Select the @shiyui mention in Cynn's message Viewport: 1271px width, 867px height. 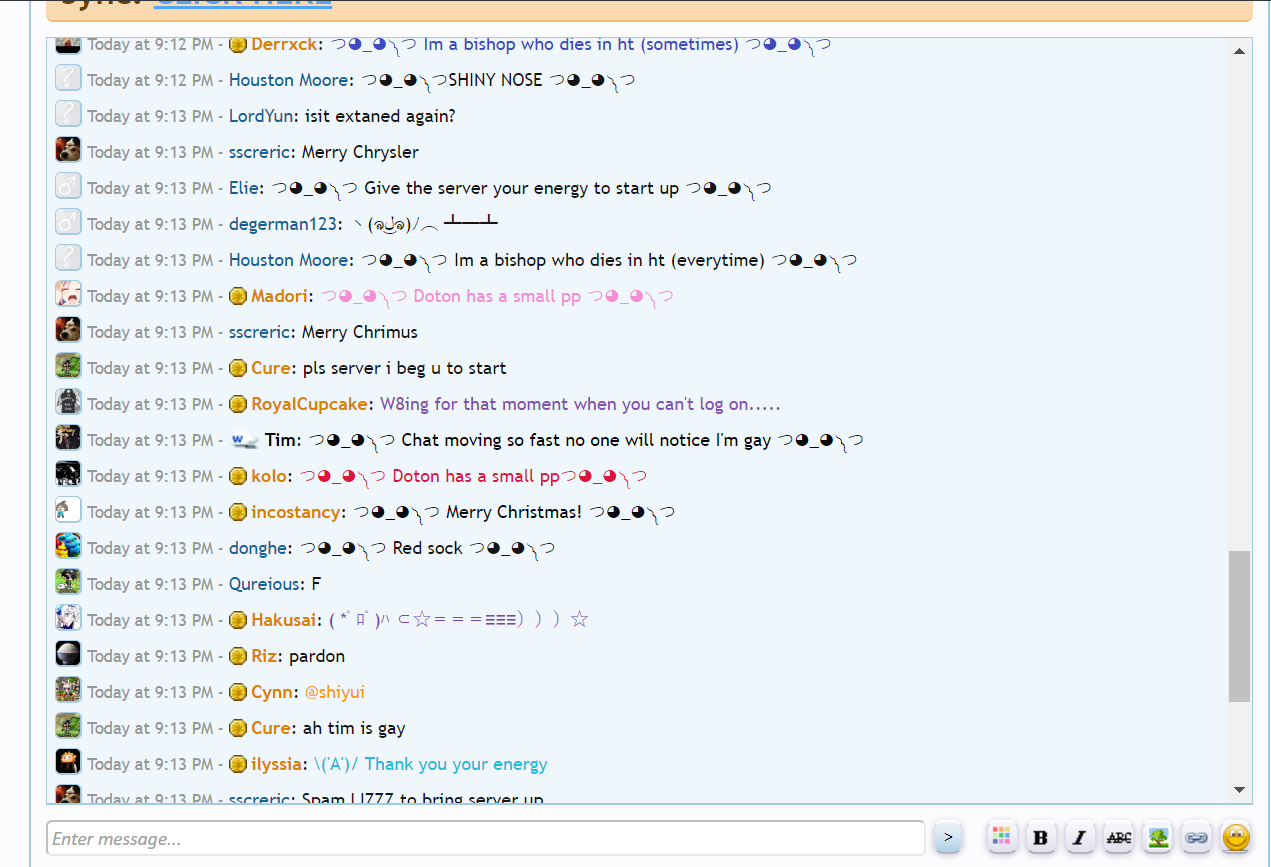tap(335, 692)
